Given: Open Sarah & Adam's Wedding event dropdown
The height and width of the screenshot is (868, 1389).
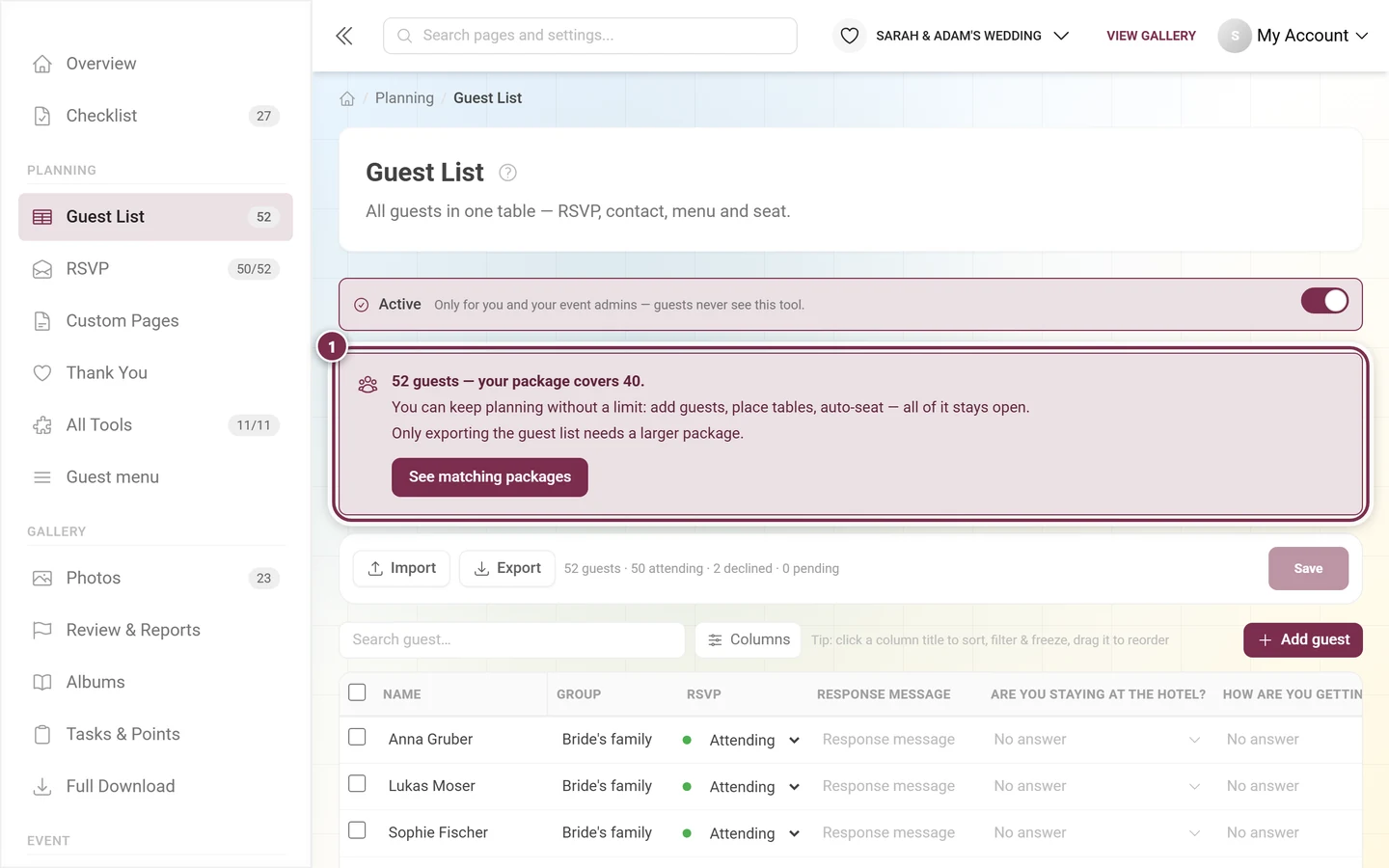Looking at the screenshot, I should [x=972, y=36].
